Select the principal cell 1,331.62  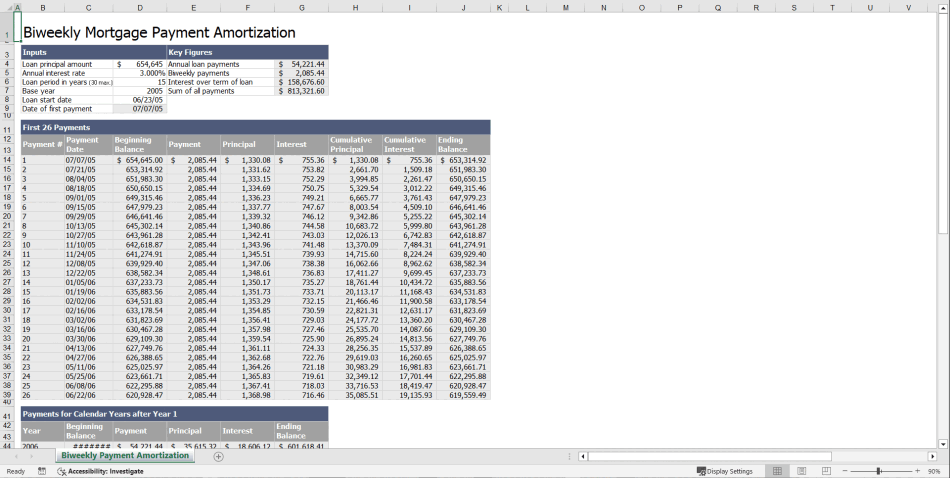click(x=248, y=170)
